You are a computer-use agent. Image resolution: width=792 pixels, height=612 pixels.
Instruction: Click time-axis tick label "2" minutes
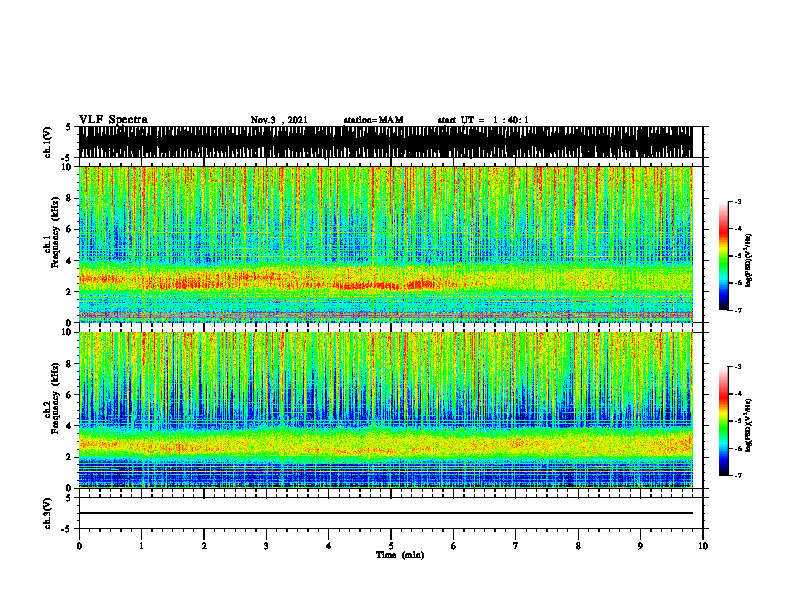coord(204,546)
